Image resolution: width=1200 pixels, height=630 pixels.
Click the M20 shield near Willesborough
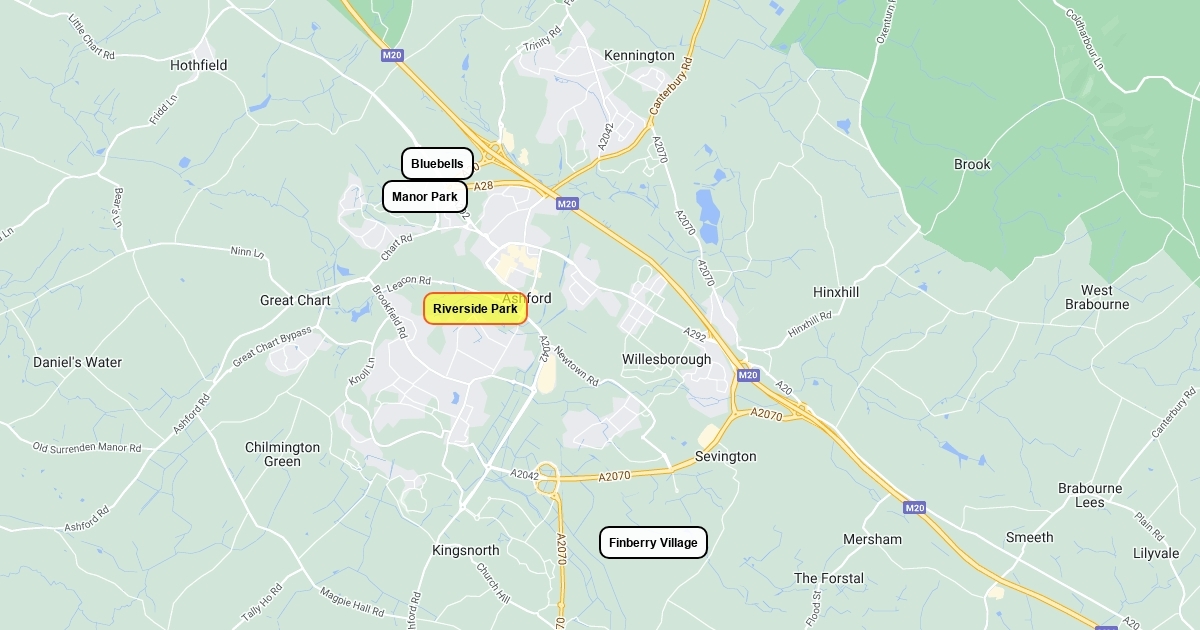pyautogui.click(x=748, y=375)
